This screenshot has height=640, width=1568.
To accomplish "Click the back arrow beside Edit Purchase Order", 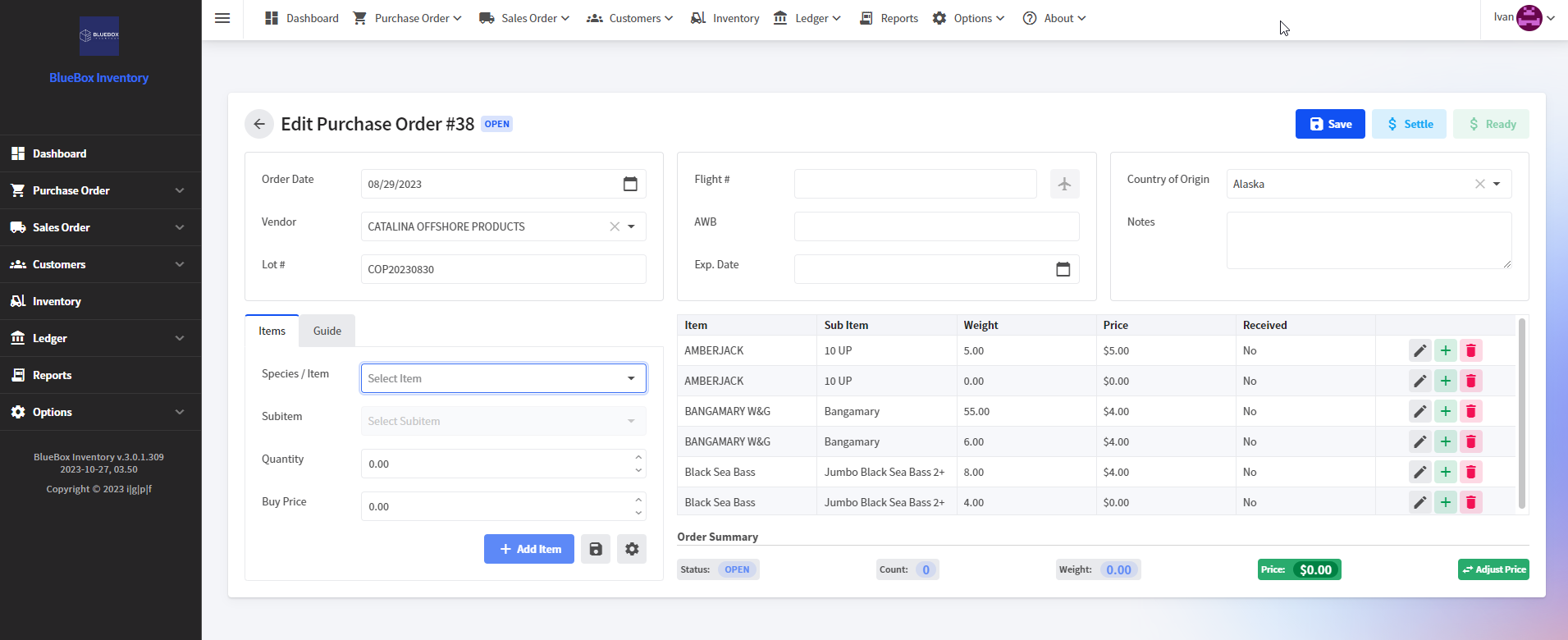I will pyautogui.click(x=258, y=124).
